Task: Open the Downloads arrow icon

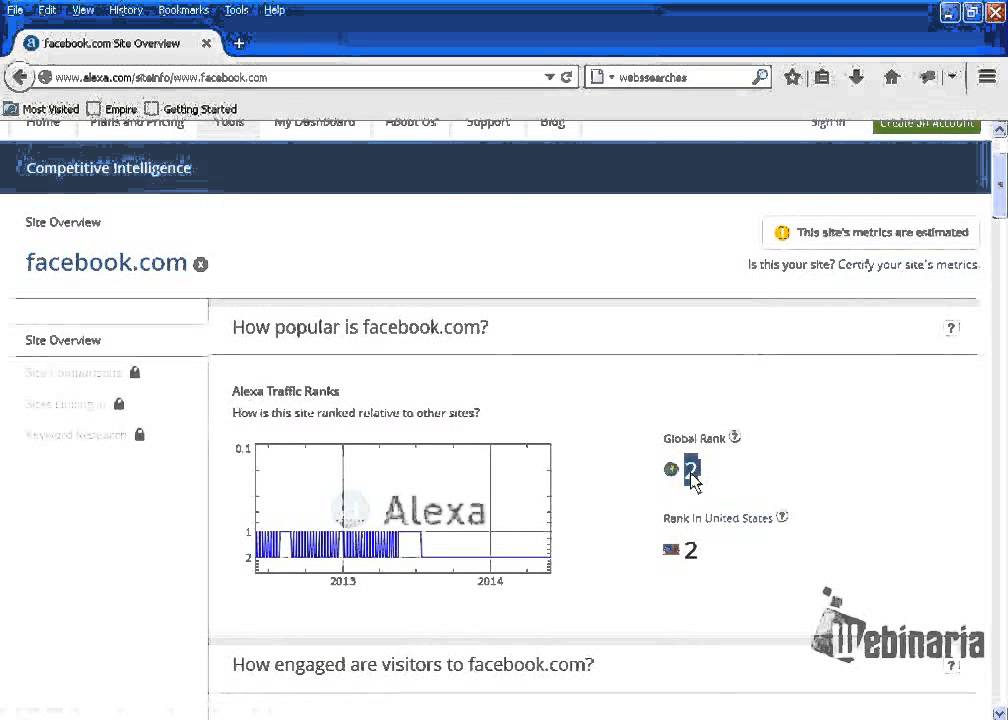Action: 856,77
